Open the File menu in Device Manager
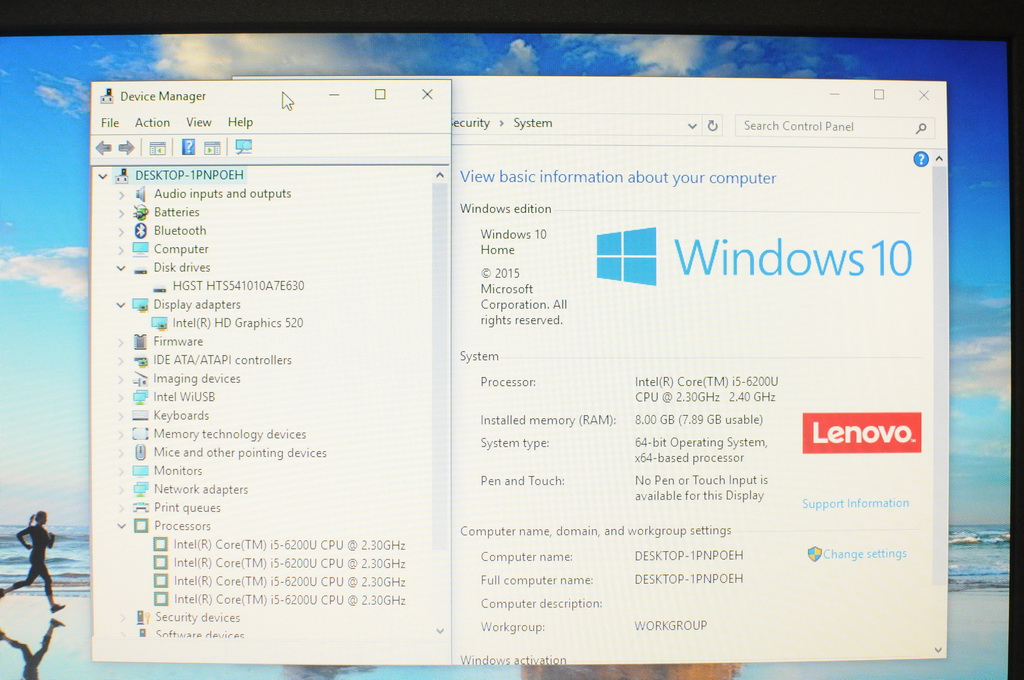 [110, 123]
